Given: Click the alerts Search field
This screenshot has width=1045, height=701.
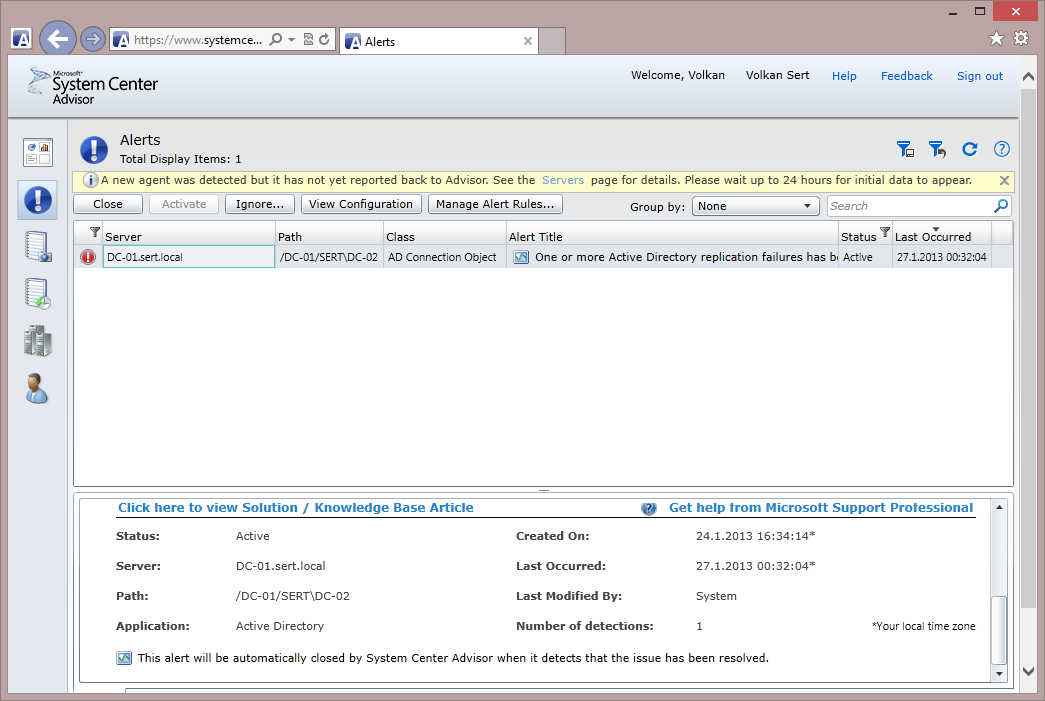Looking at the screenshot, I should [910, 206].
